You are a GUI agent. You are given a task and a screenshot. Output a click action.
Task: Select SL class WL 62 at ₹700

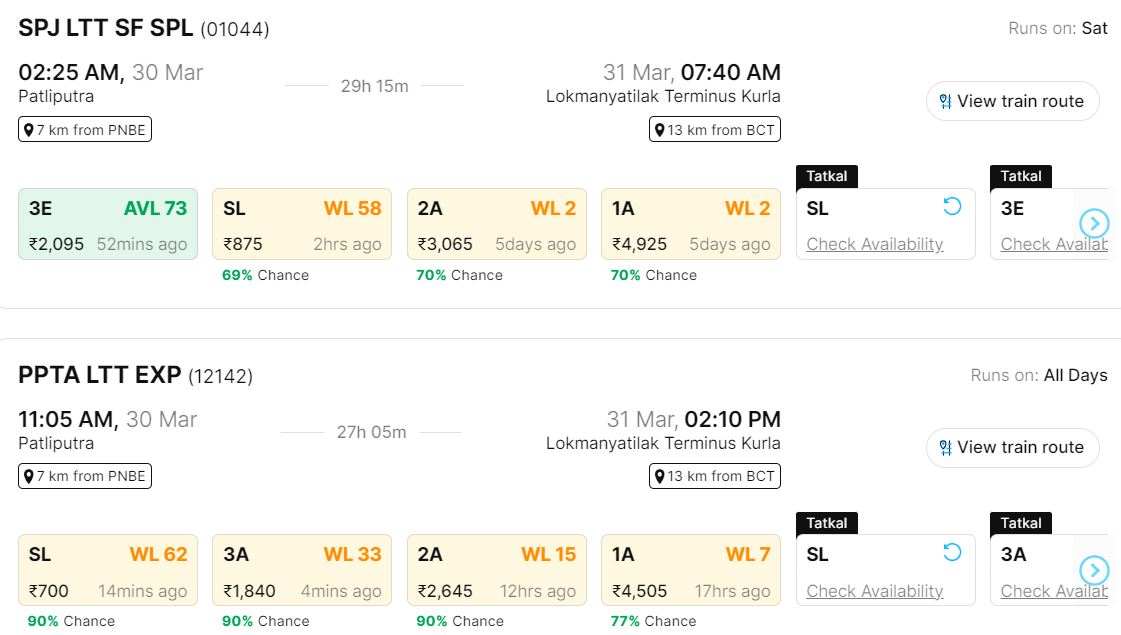click(x=108, y=570)
